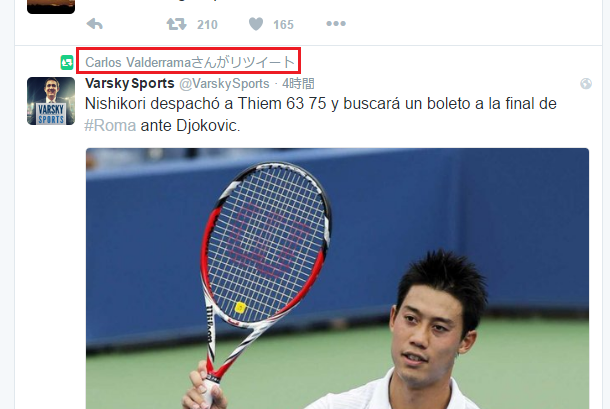Open the @VarskySports handle
This screenshot has width=610, height=409.
(x=224, y=83)
